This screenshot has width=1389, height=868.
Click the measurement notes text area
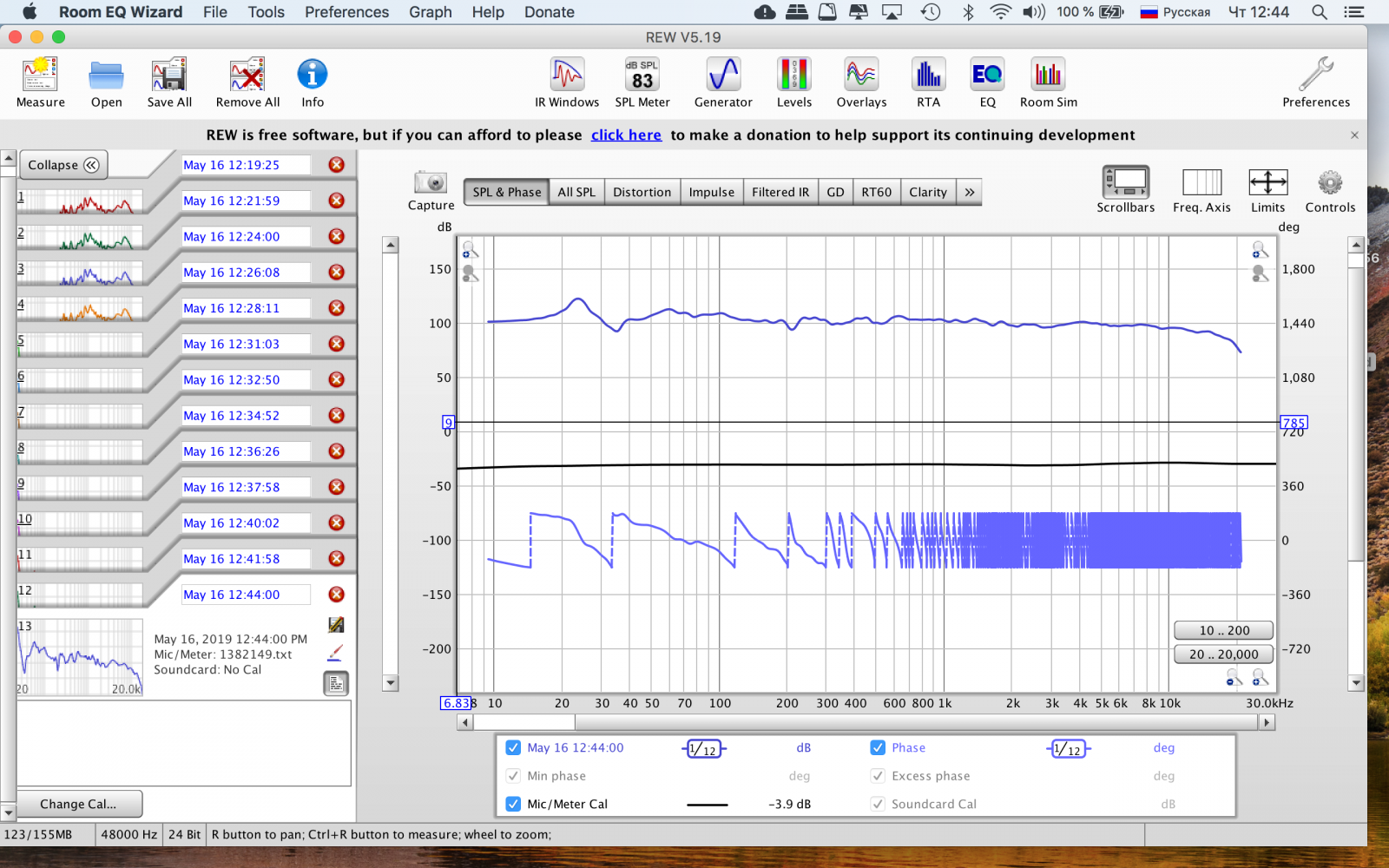click(184, 743)
